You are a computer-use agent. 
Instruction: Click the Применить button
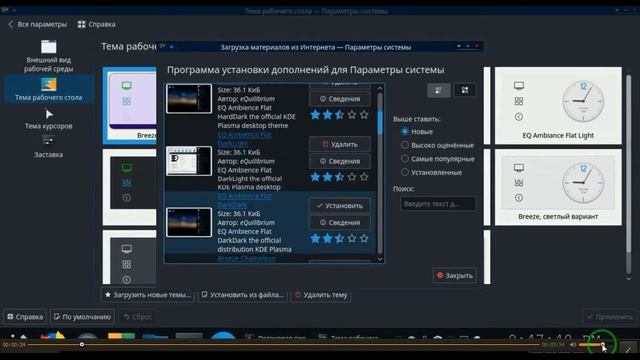(609, 317)
